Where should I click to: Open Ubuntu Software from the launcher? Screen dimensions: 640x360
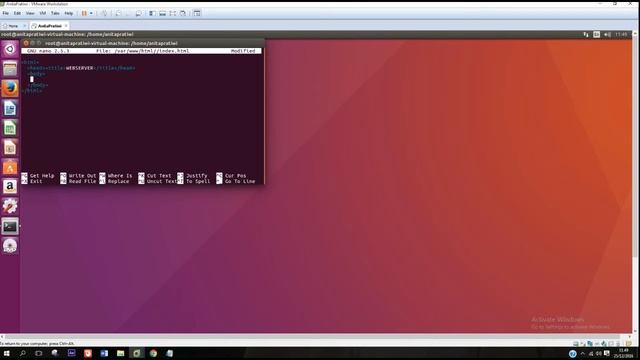tap(10, 167)
